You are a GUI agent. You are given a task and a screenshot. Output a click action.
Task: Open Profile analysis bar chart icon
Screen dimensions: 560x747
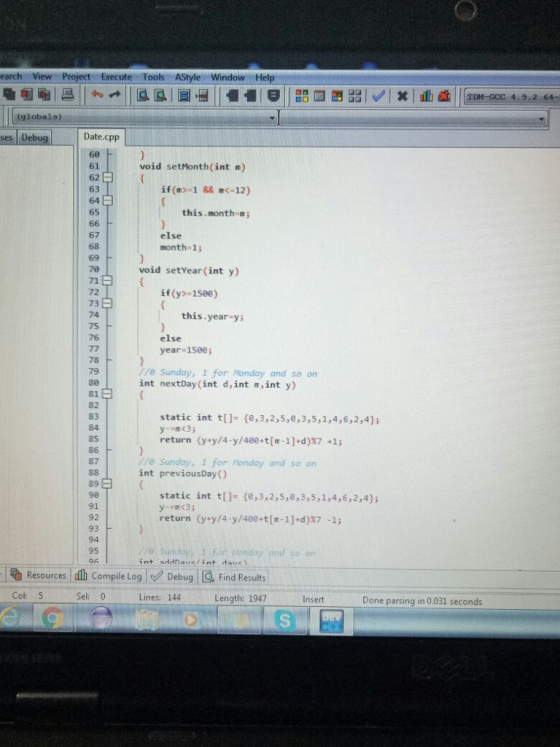pos(426,96)
